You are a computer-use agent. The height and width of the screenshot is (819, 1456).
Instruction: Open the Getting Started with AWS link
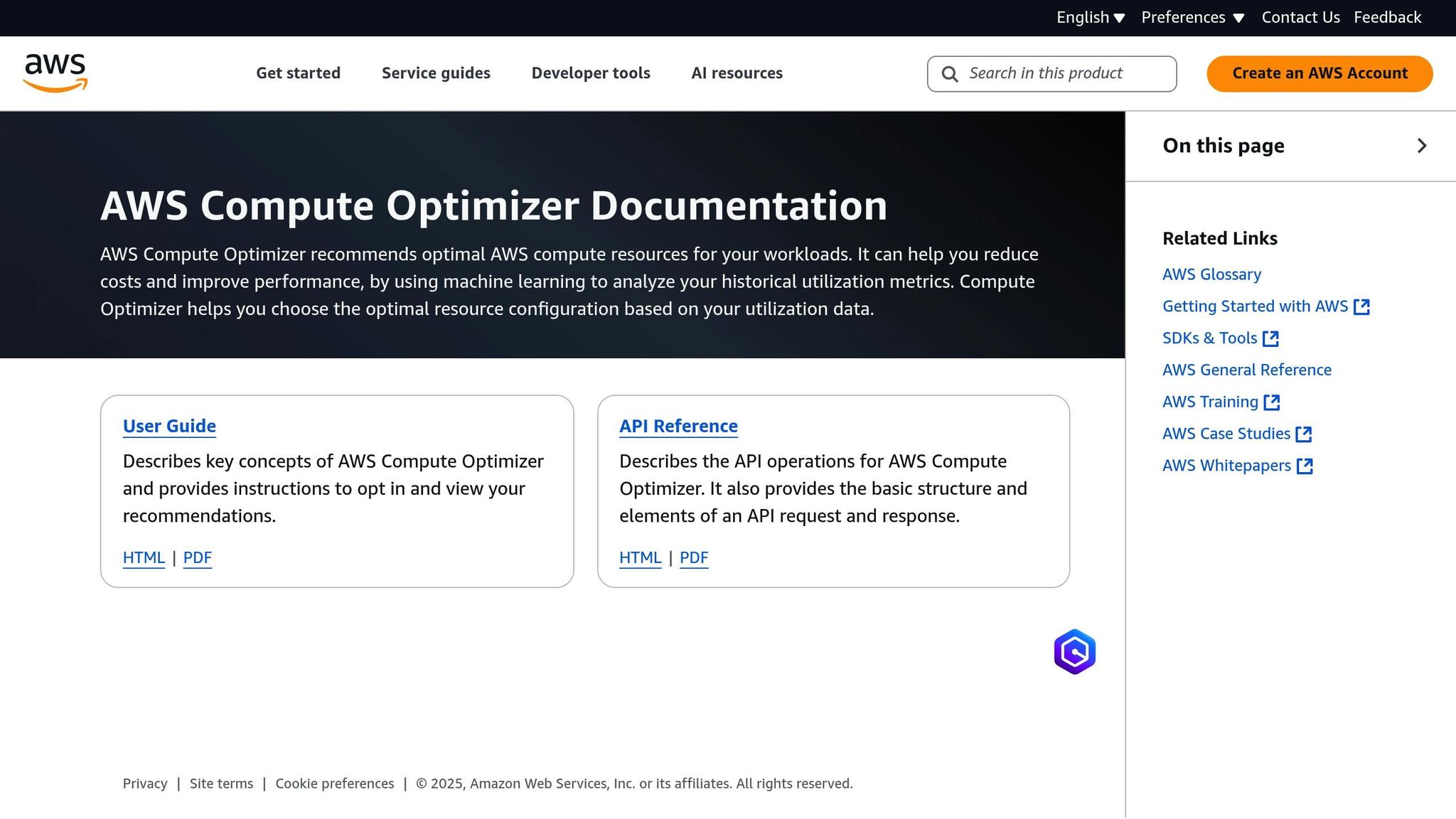click(x=1255, y=306)
